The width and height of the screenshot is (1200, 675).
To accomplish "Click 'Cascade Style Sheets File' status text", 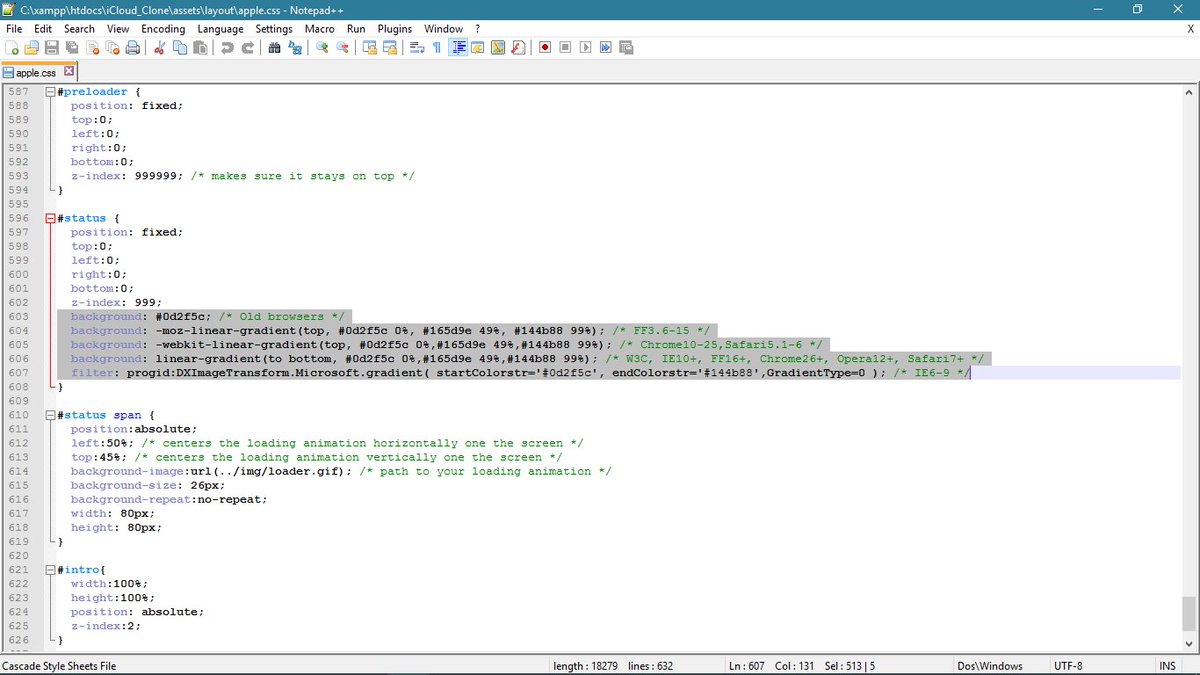I will pyautogui.click(x=59, y=666).
